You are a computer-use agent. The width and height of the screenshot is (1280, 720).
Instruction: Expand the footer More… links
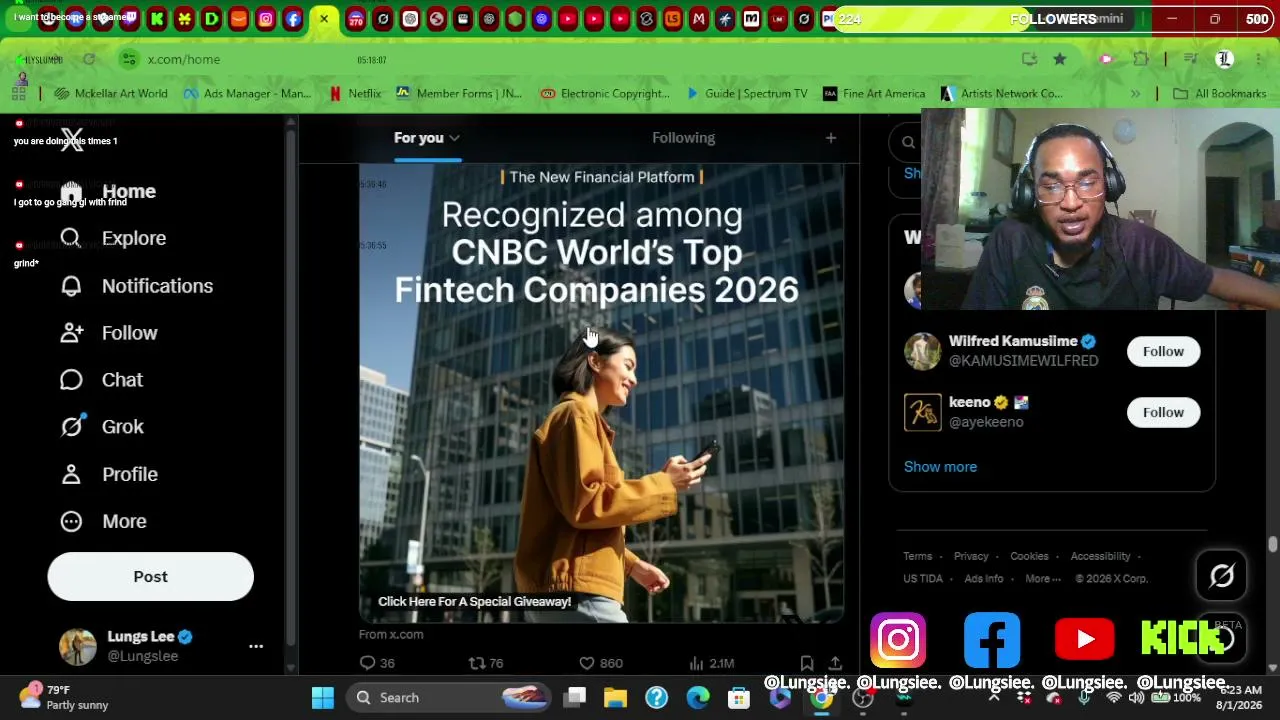(1042, 578)
